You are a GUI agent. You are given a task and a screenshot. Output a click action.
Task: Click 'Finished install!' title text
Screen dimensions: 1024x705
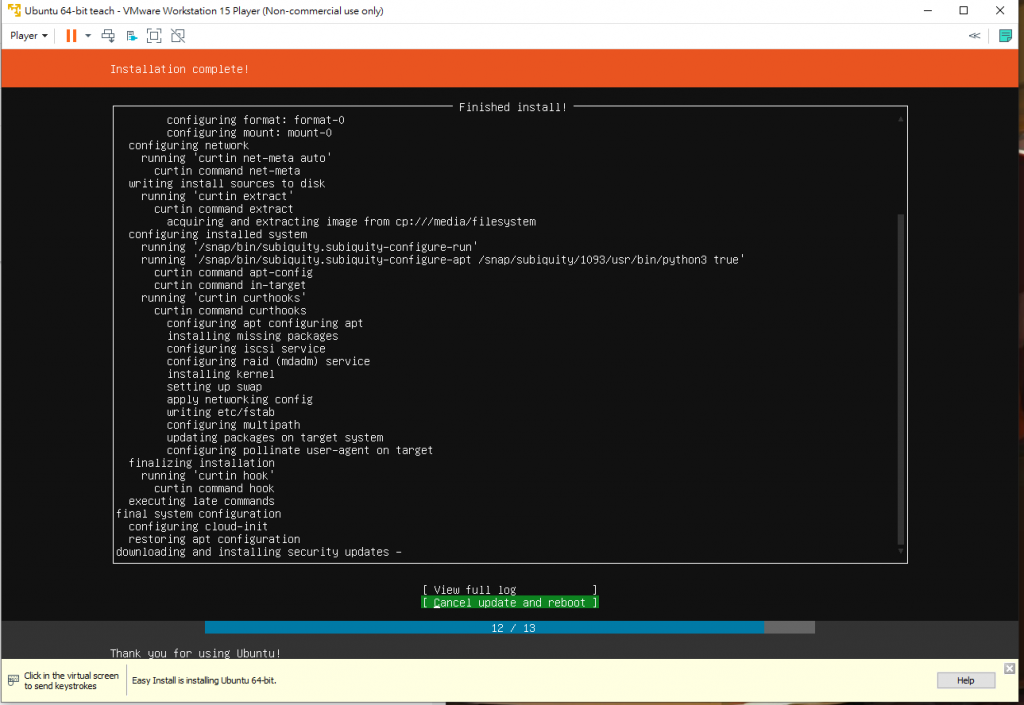coord(513,107)
